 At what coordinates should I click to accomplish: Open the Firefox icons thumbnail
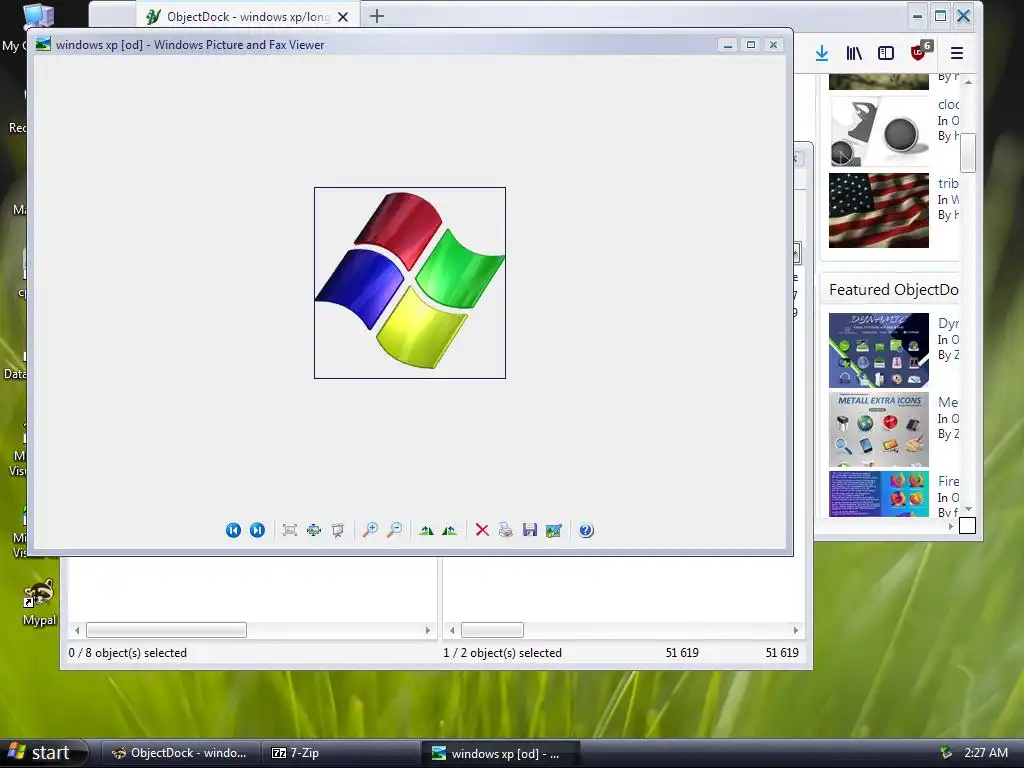[879, 494]
